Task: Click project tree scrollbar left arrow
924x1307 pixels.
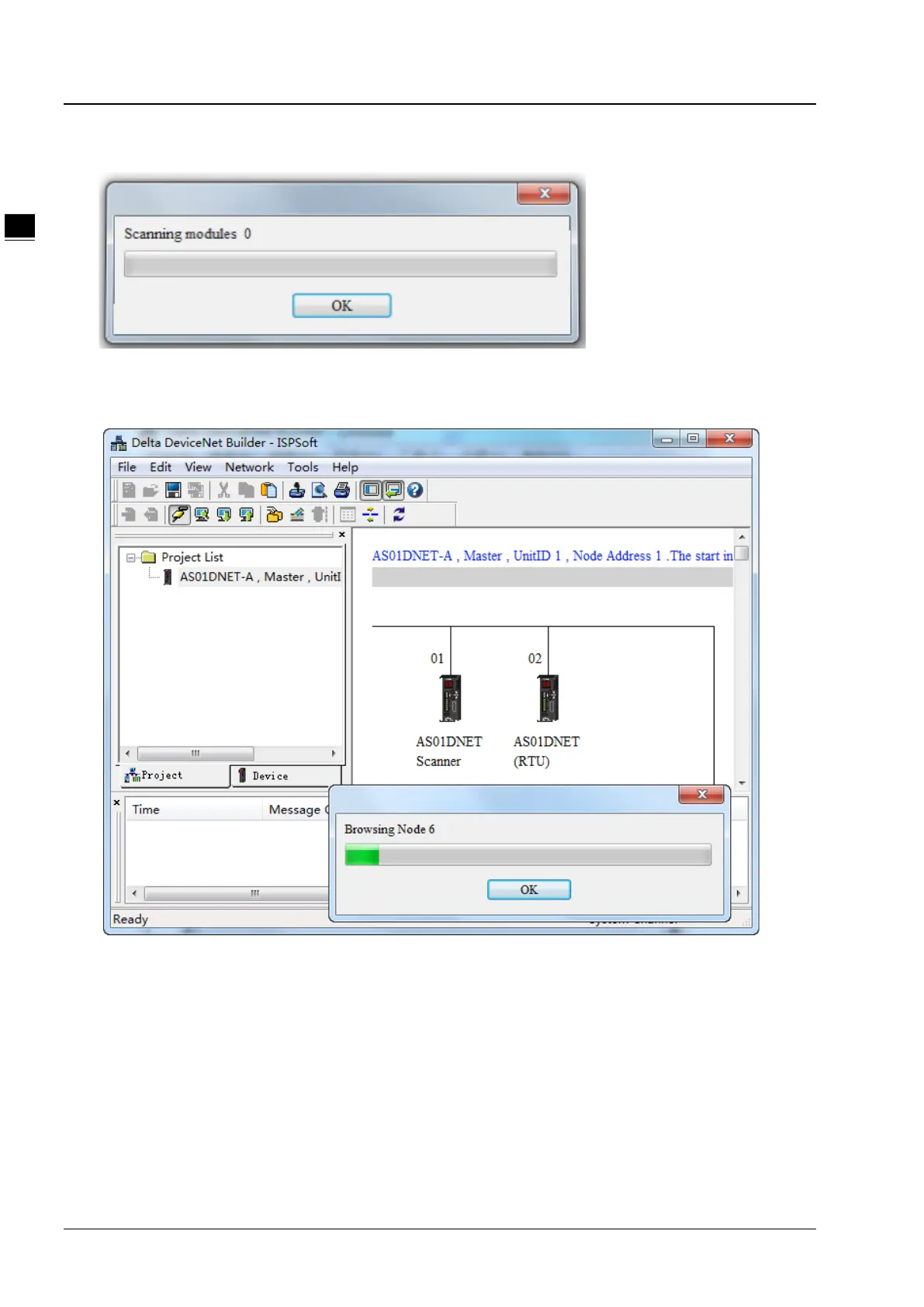Action: 128,754
